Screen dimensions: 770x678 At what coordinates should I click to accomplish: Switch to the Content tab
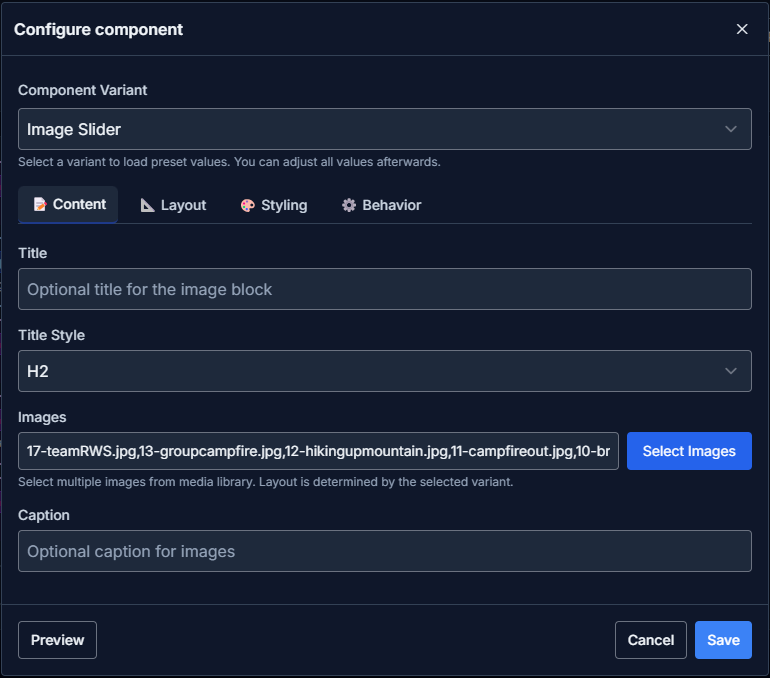68,204
